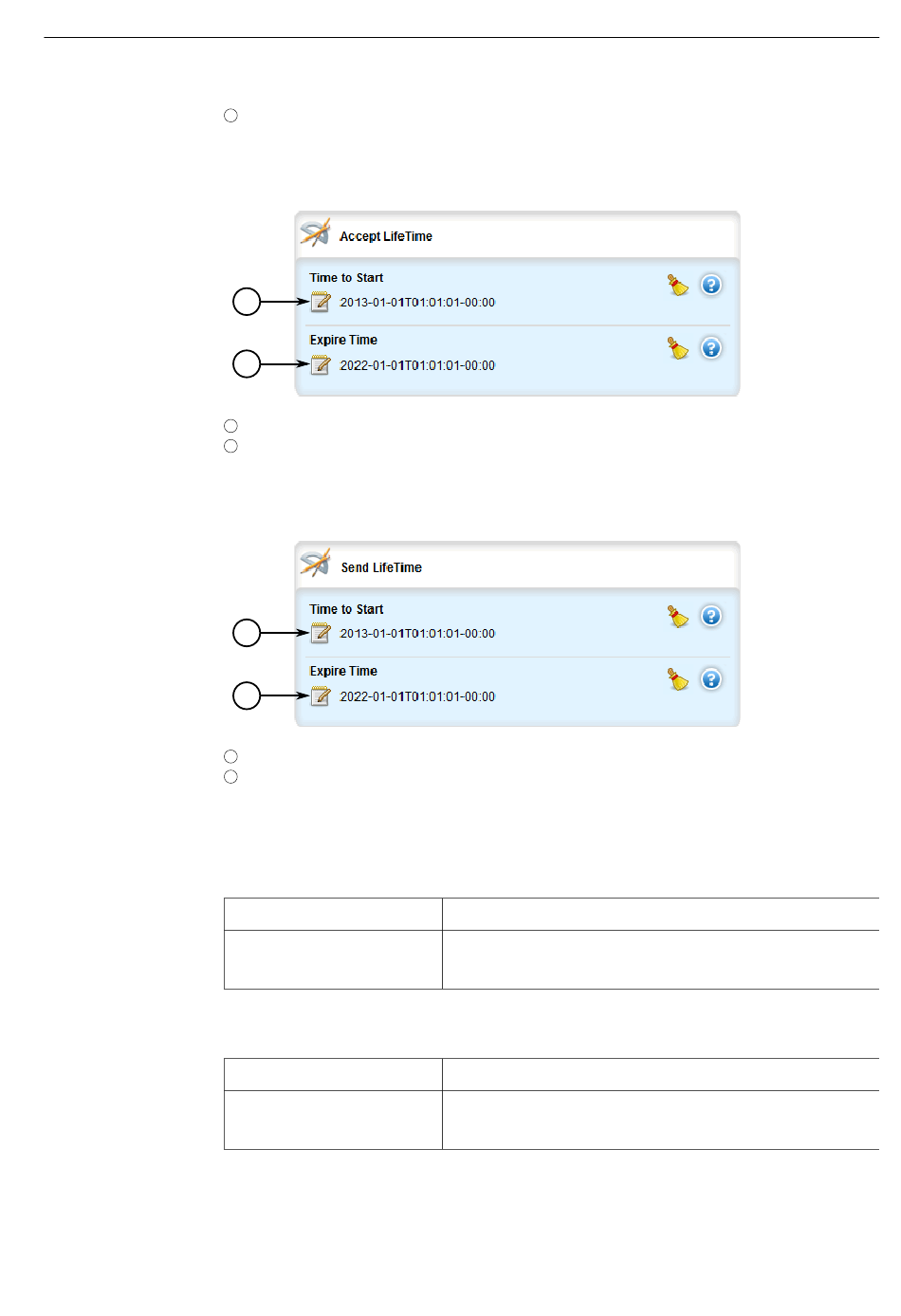
Task: Open help for Accept LifeTime Expire Time
Action: click(711, 347)
